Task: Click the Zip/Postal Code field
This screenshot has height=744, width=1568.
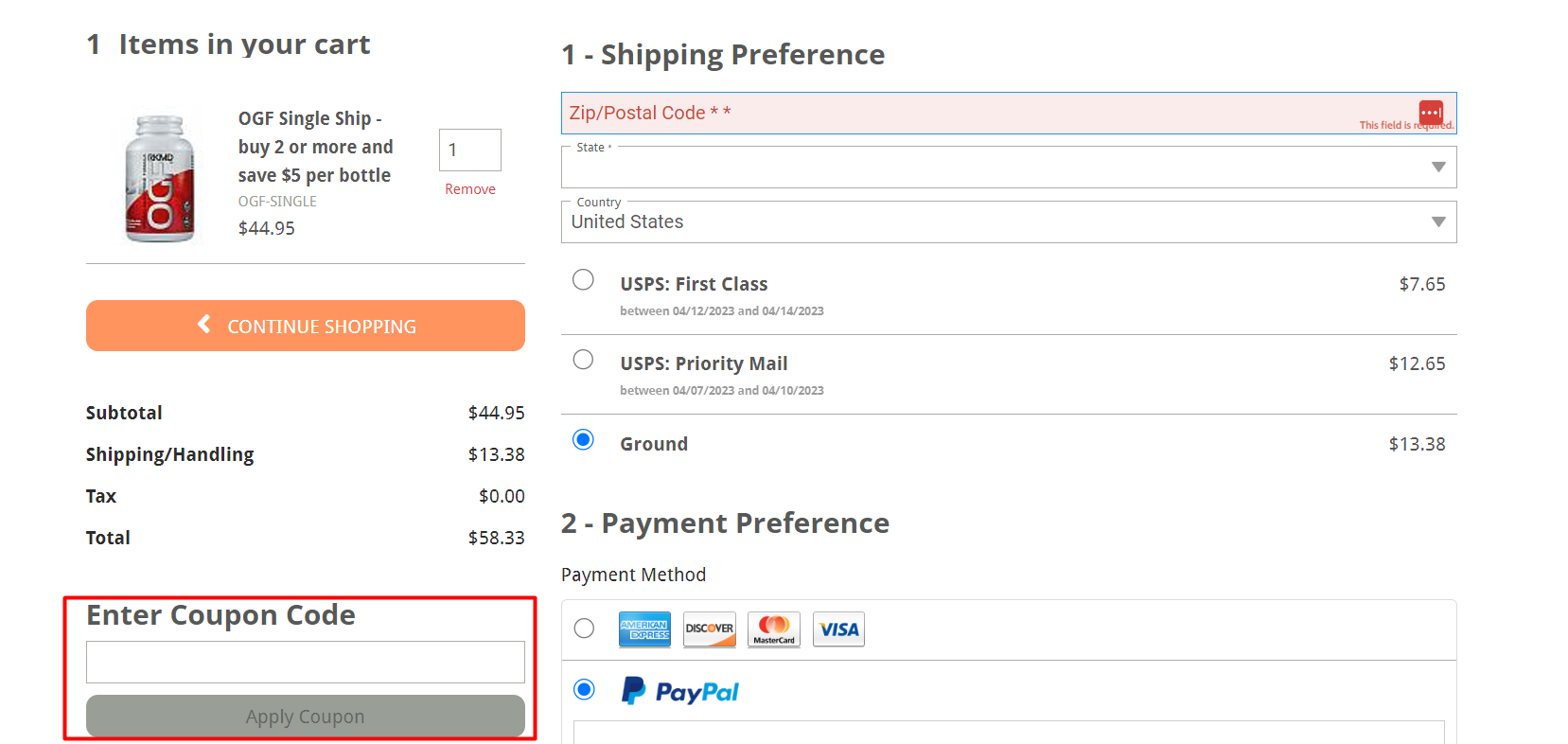Action: pos(1009,113)
